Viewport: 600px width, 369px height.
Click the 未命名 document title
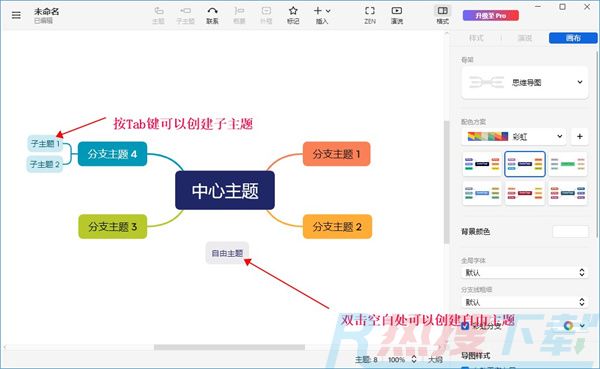[x=46, y=11]
